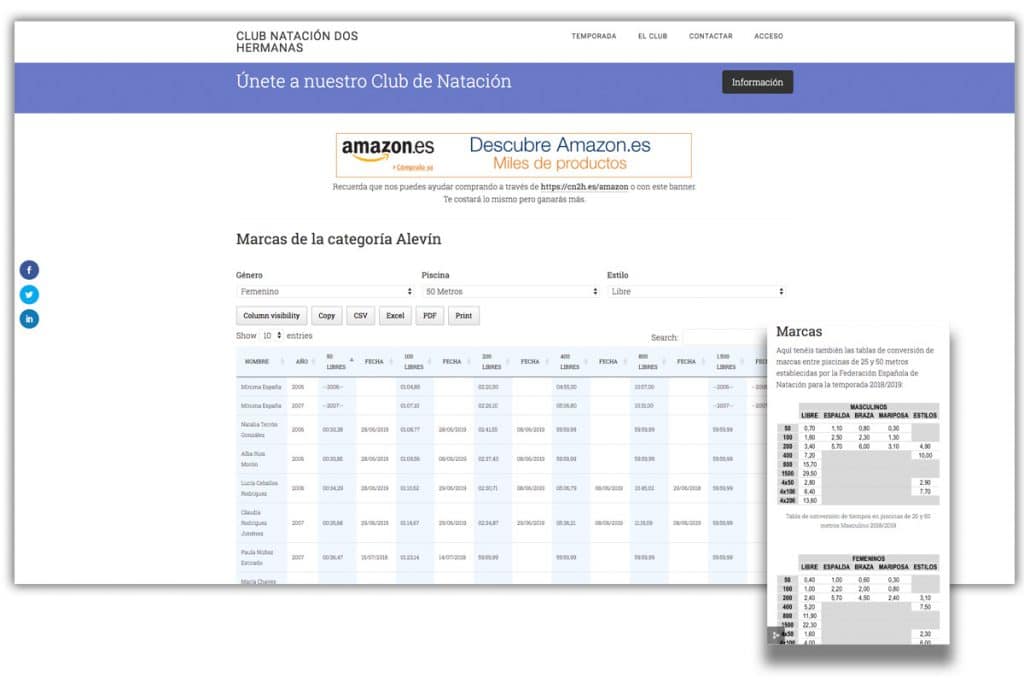This screenshot has height=683, width=1024.
Task: Export the table as PDF
Action: [x=430, y=315]
